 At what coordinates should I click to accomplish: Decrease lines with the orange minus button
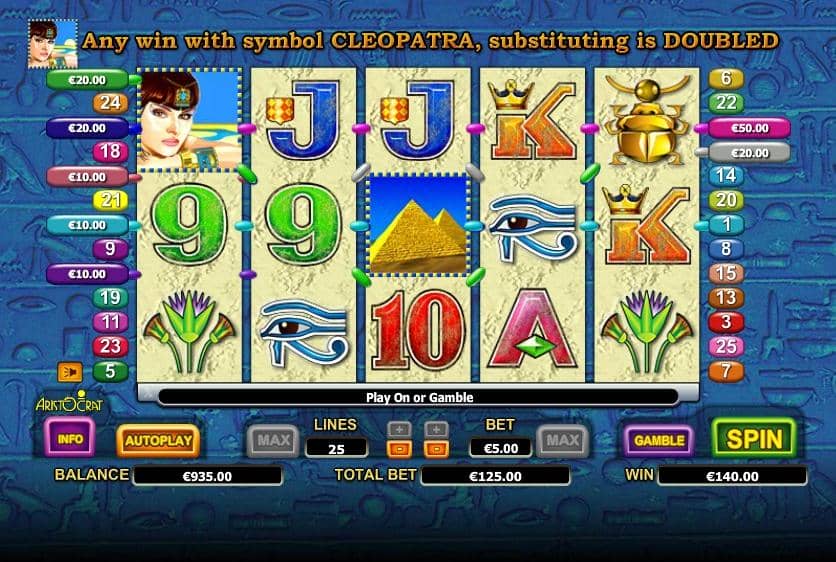tap(399, 449)
